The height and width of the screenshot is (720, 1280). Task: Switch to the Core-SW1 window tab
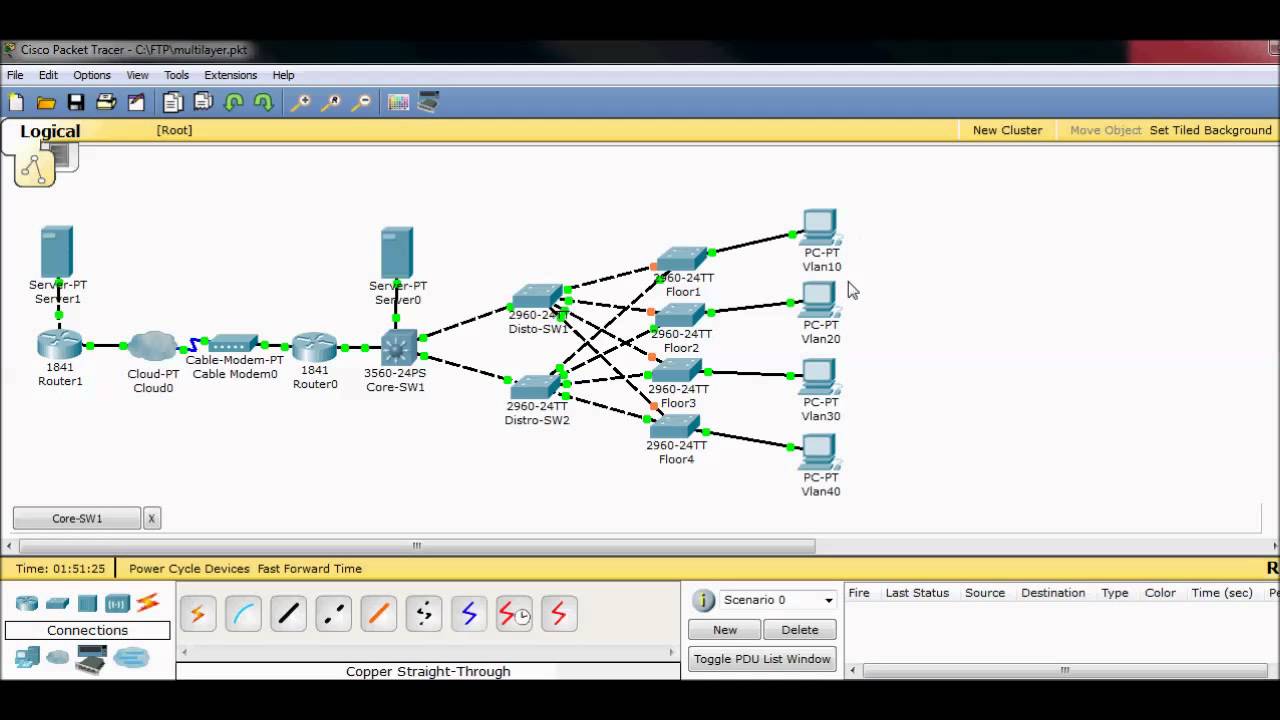[x=77, y=518]
